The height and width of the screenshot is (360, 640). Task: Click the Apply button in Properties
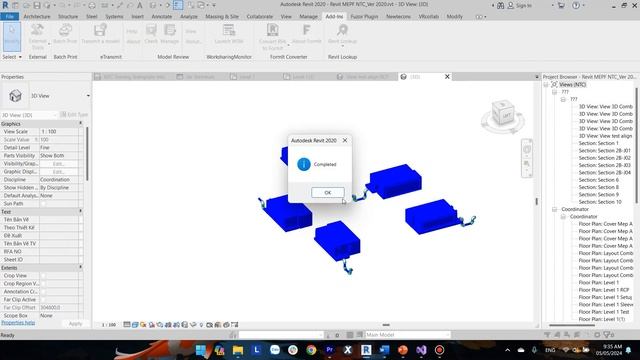coord(76,324)
